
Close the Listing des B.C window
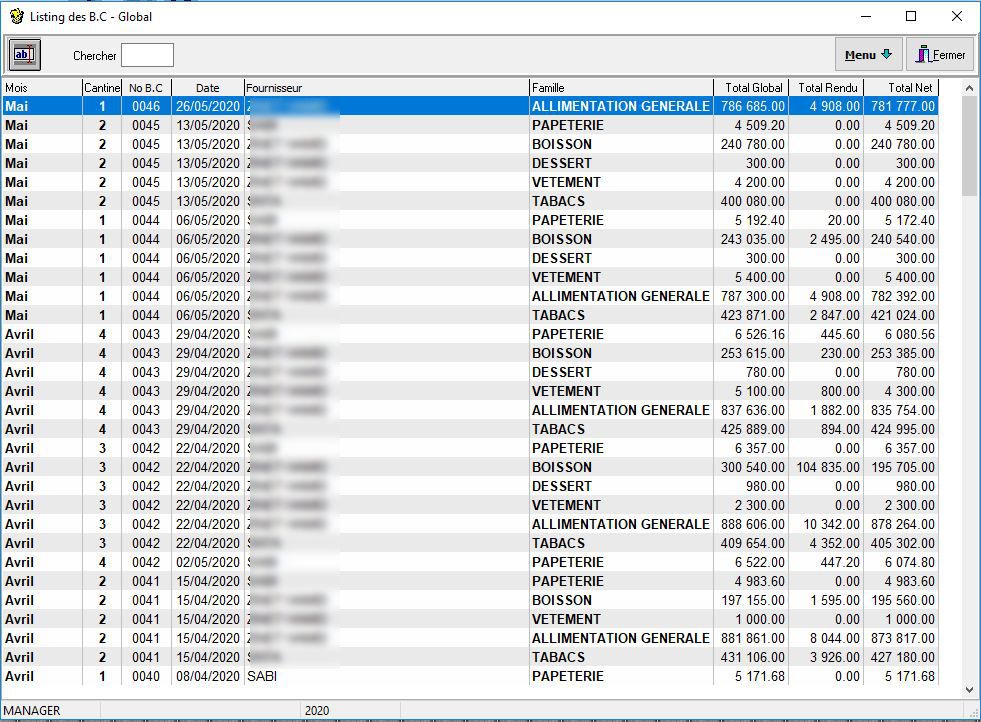coord(957,16)
